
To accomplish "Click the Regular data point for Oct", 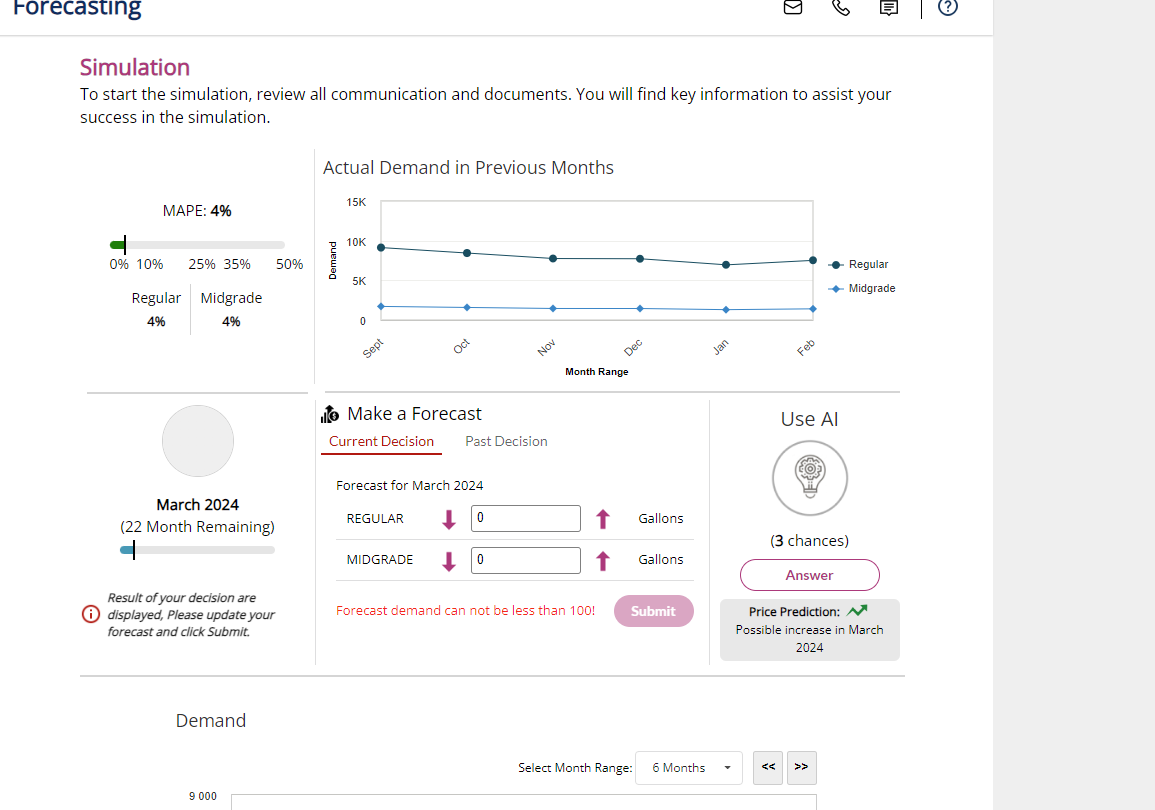I will 467,253.
